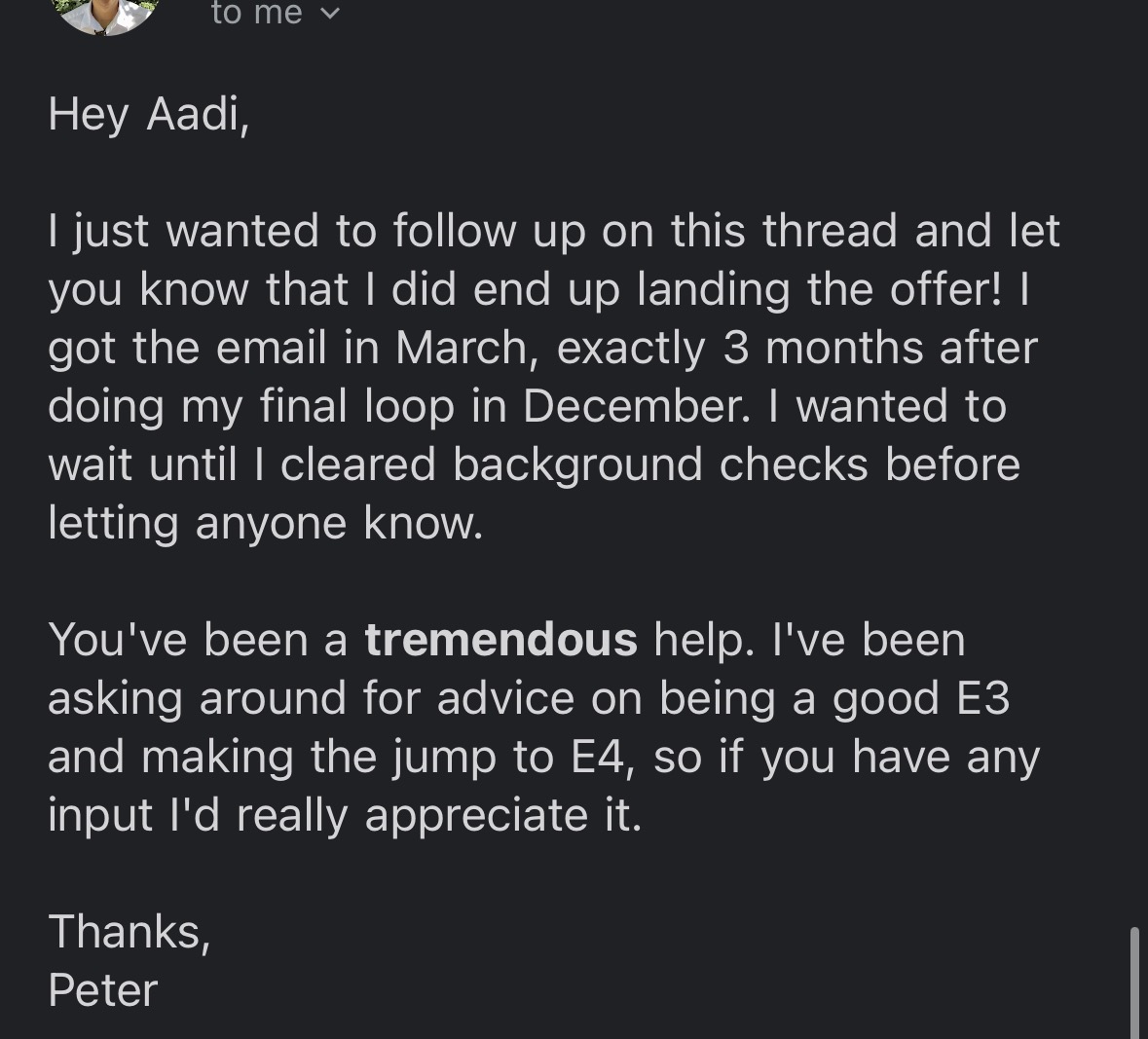Tap the "Hey Aadi," greeting line
The image size is (1148, 1039).
click(x=149, y=114)
